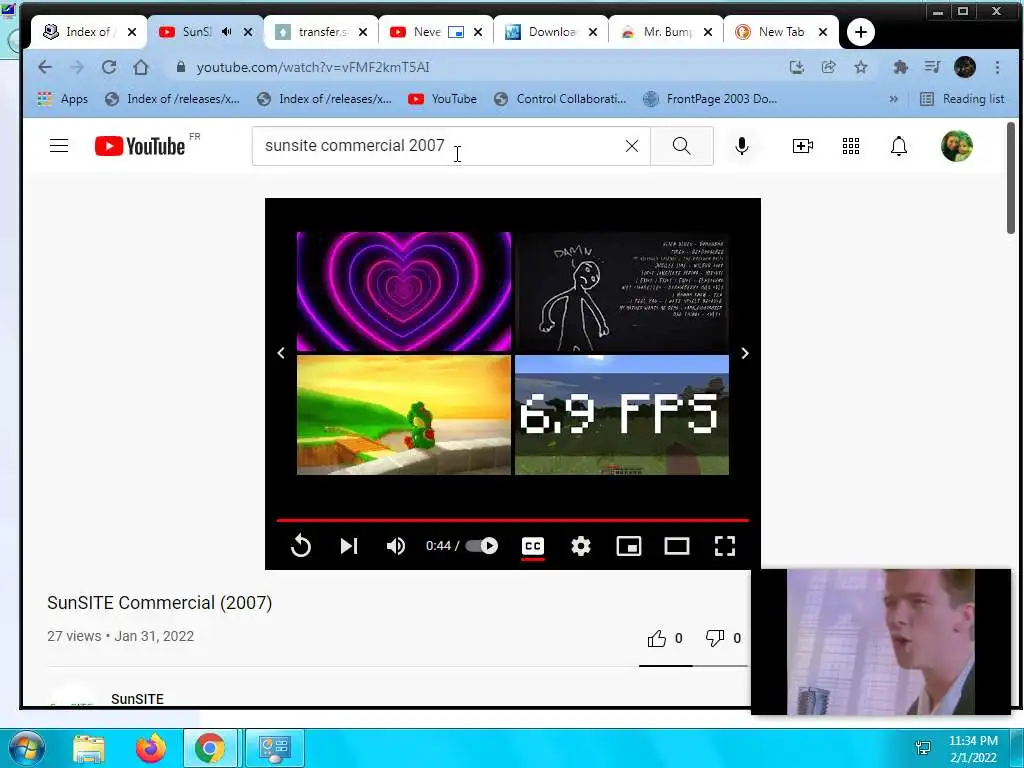Open the Apps bookmark shortcut

pyautogui.click(x=63, y=99)
